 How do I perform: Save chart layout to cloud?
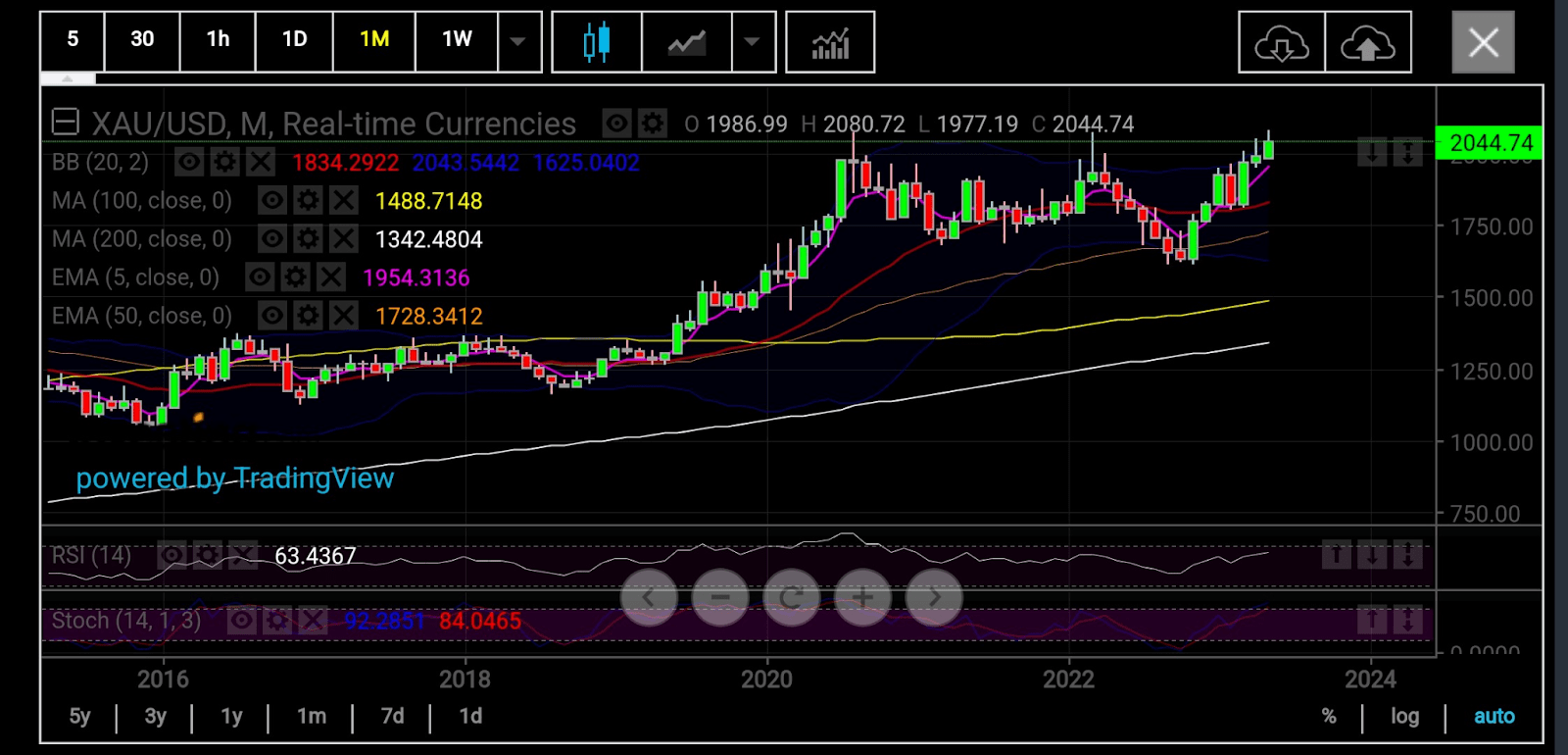[1368, 42]
